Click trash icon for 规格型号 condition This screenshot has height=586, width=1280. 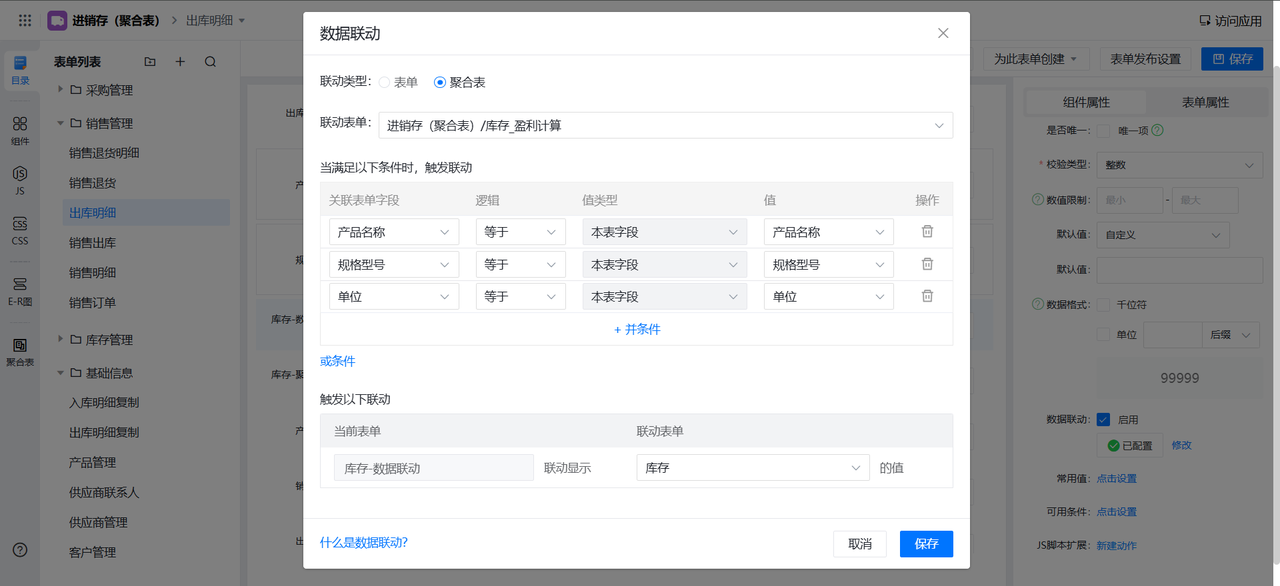pyautogui.click(x=927, y=264)
